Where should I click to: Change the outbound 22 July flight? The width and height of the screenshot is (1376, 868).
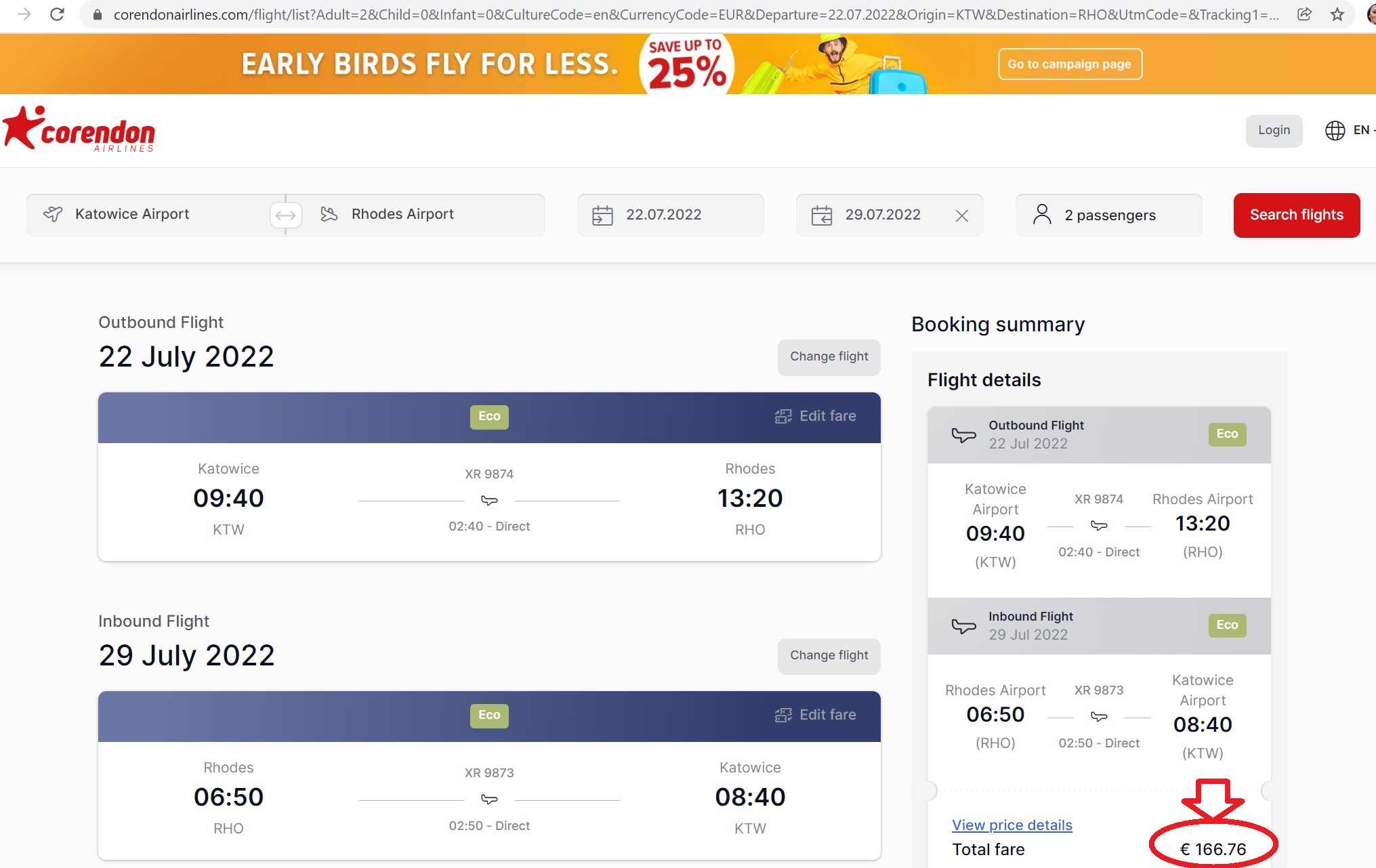pos(829,356)
